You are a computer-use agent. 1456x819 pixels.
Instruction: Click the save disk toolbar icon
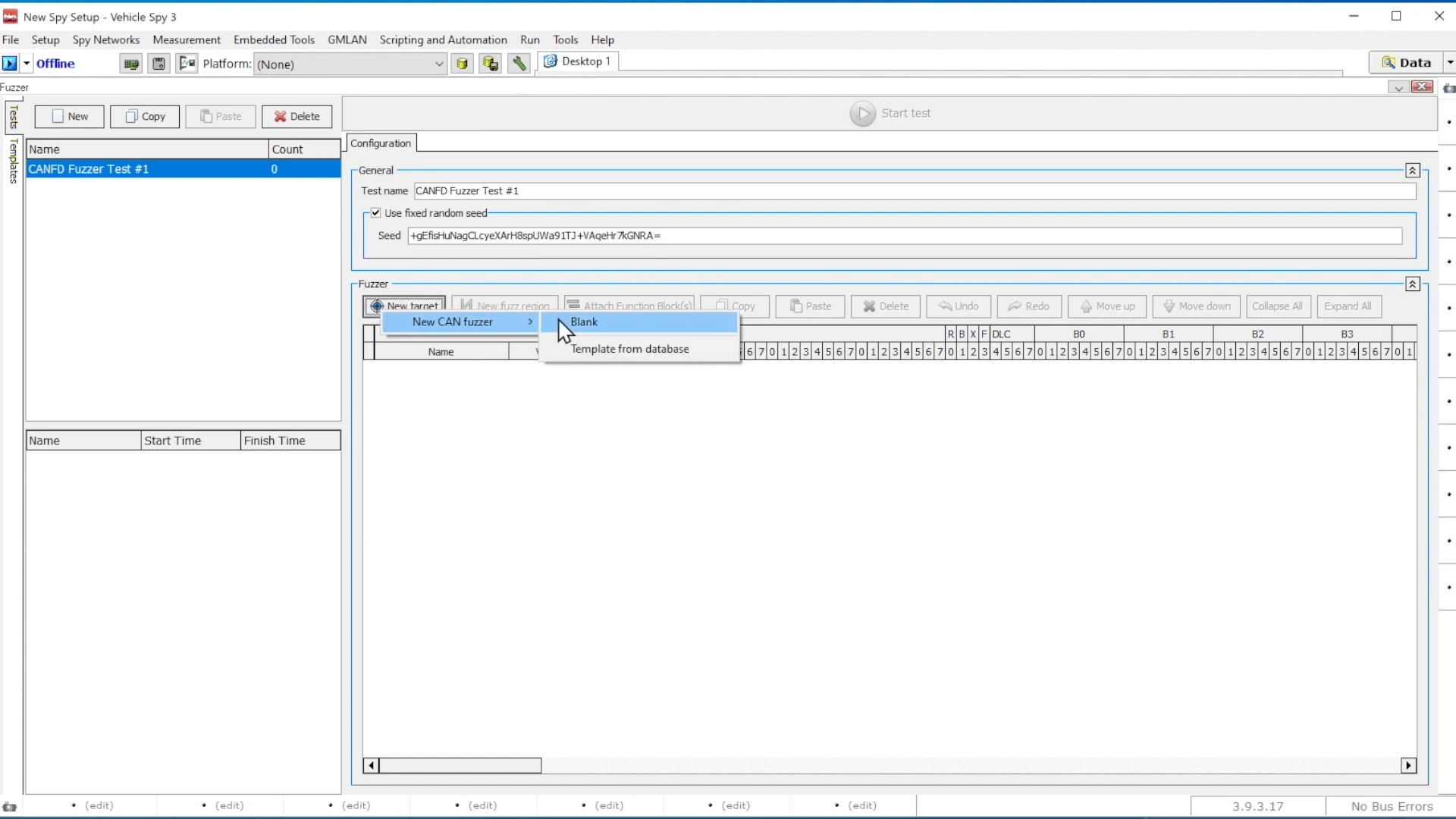click(x=158, y=64)
